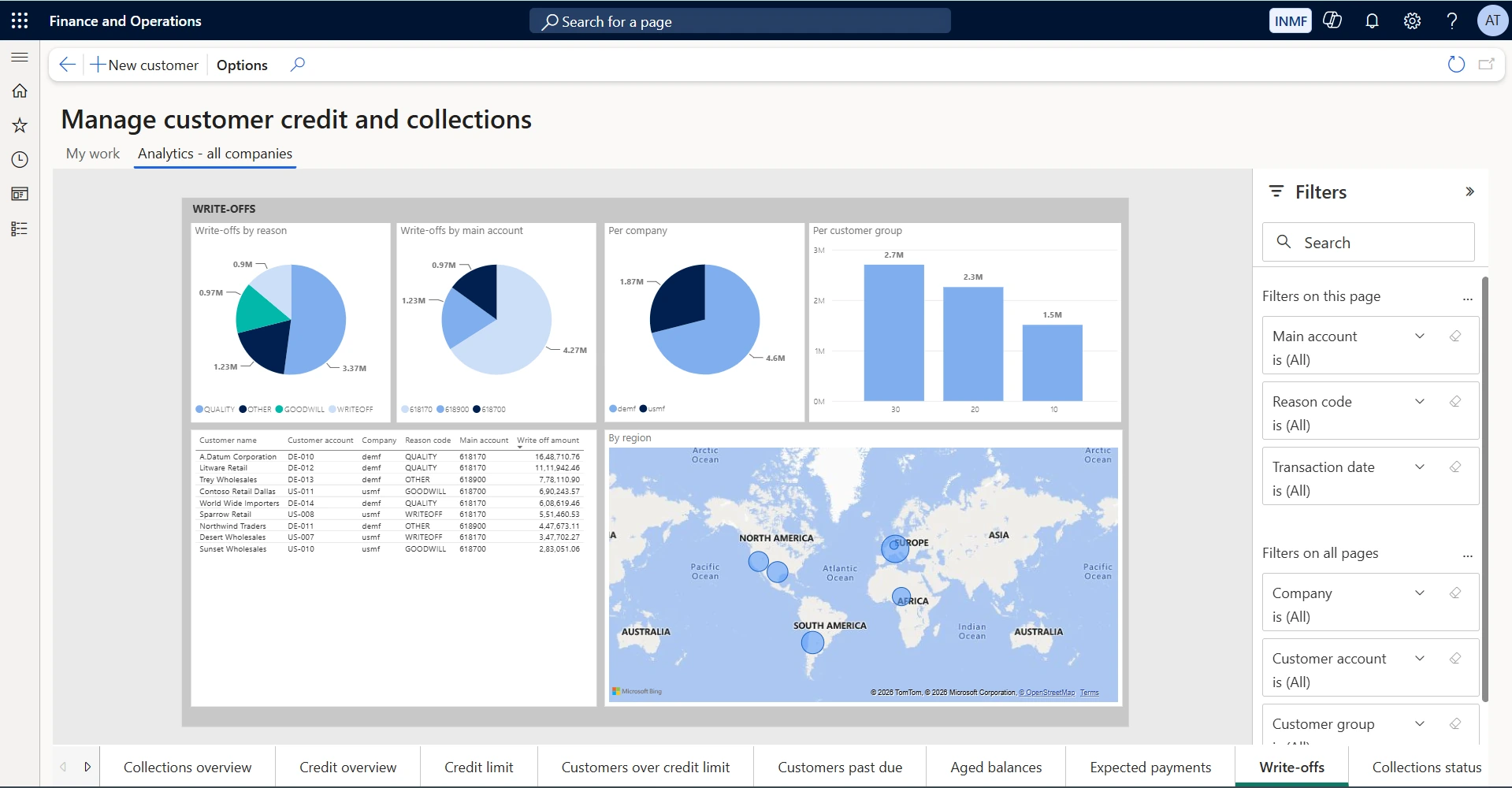
Task: Click the back arrow in action bar
Action: (68, 65)
